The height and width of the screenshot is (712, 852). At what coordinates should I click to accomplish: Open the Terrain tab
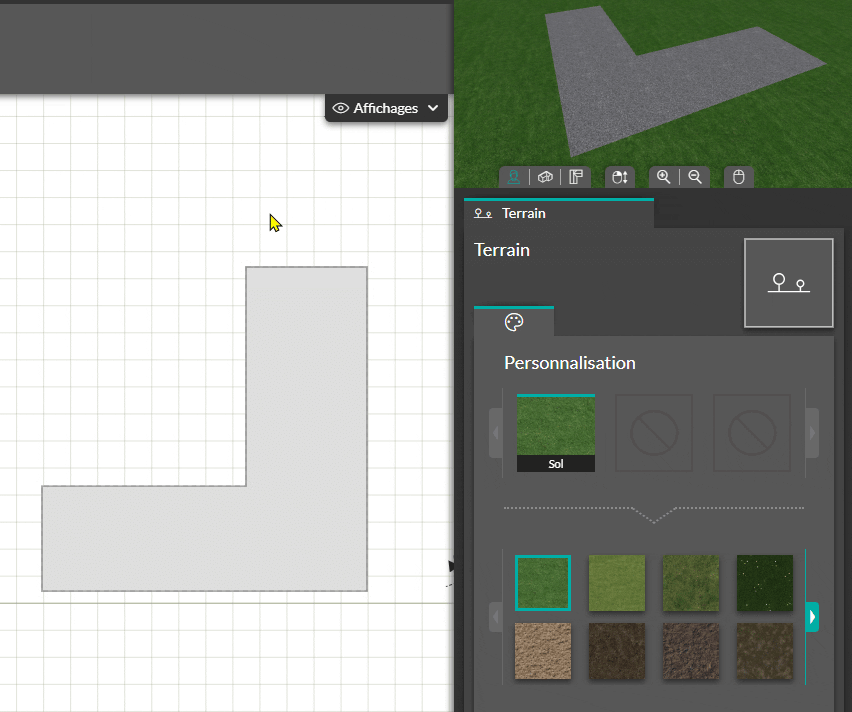point(559,214)
